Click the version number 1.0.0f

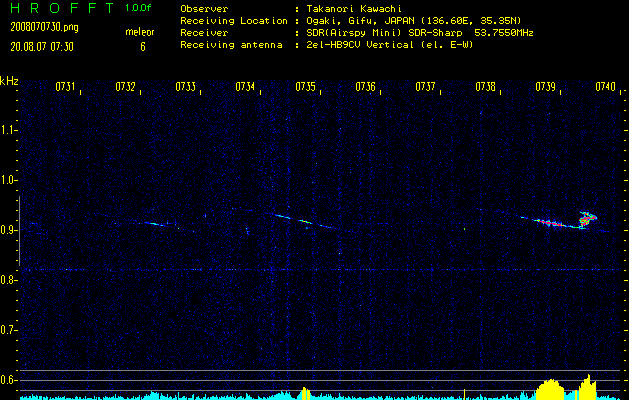(x=138, y=8)
